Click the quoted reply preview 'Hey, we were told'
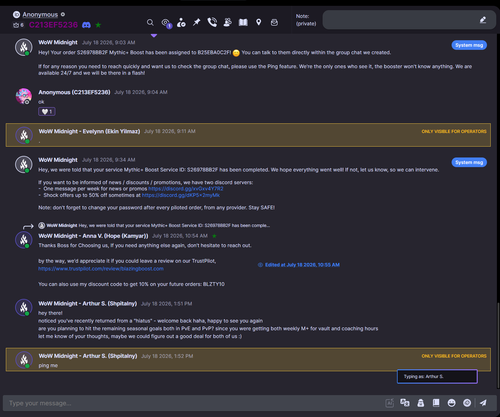Image resolution: width=500 pixels, height=417 pixels. click(154, 226)
